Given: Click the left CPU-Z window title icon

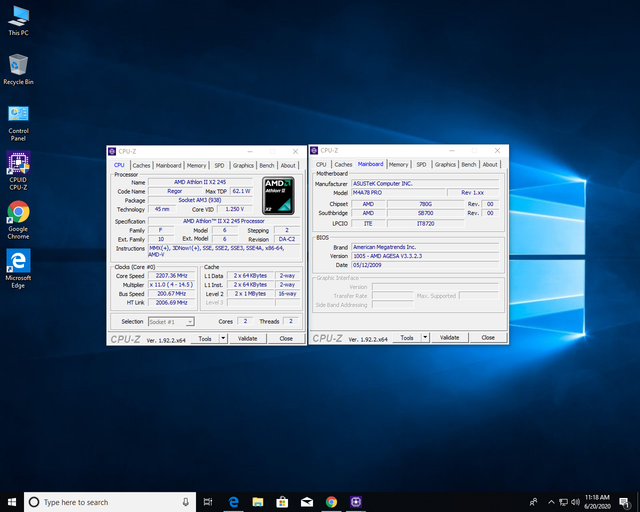Looking at the screenshot, I should tap(112, 151).
